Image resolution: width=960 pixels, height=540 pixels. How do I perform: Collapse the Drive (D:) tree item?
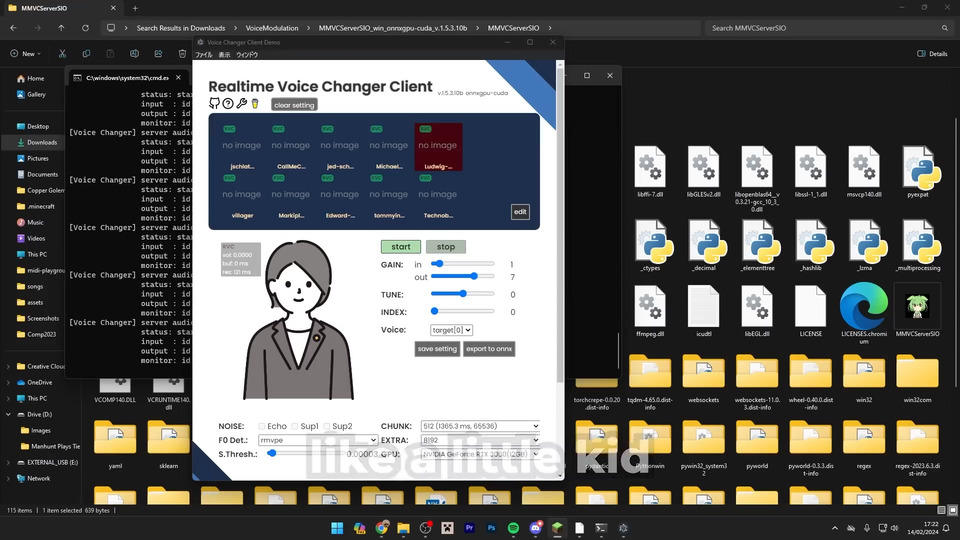[8, 414]
